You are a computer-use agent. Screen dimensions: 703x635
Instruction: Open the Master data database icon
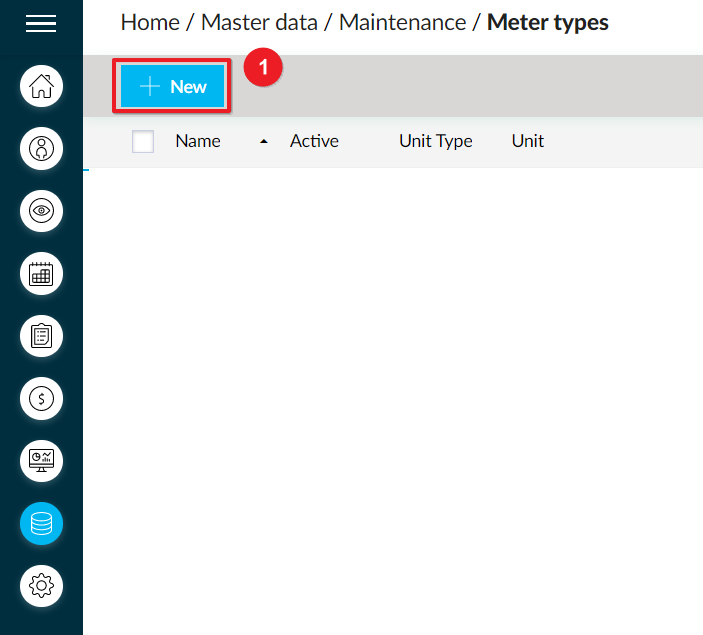(41, 523)
